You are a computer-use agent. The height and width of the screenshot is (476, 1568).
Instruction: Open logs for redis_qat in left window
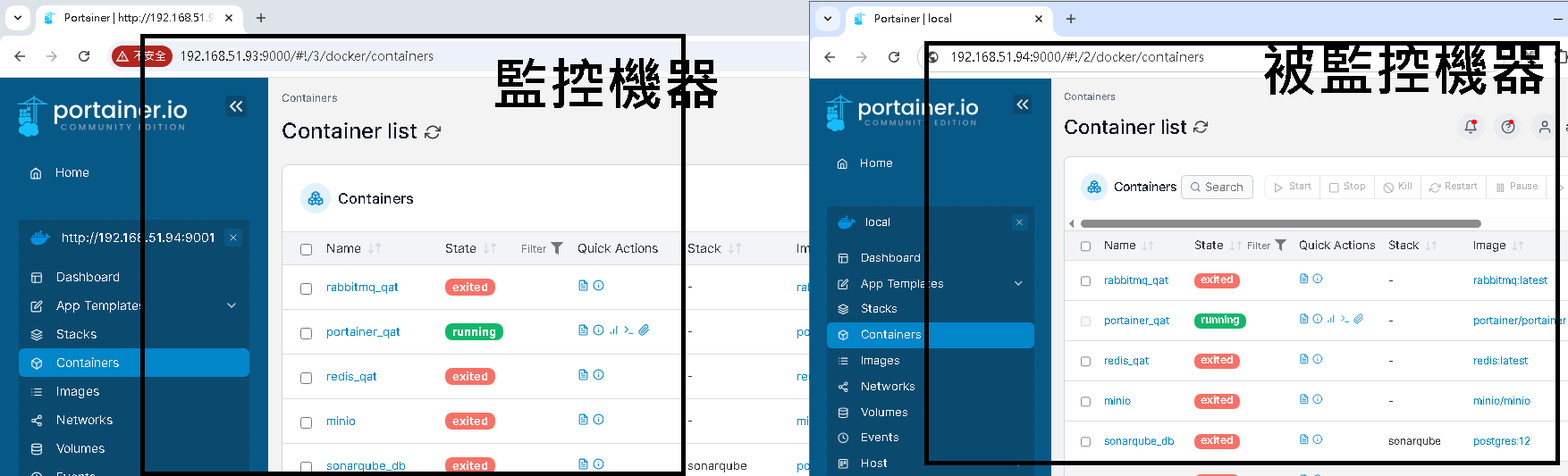point(583,375)
